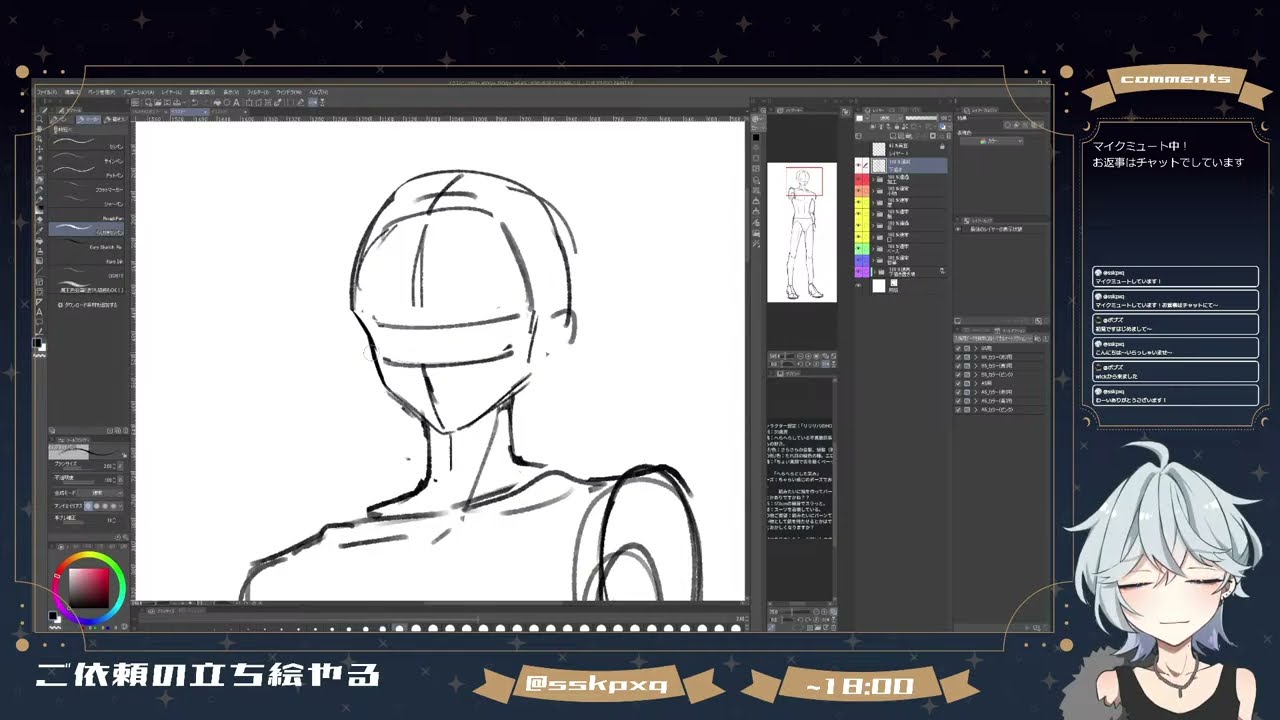Select サインペン brush in sub tool list

(x=87, y=156)
